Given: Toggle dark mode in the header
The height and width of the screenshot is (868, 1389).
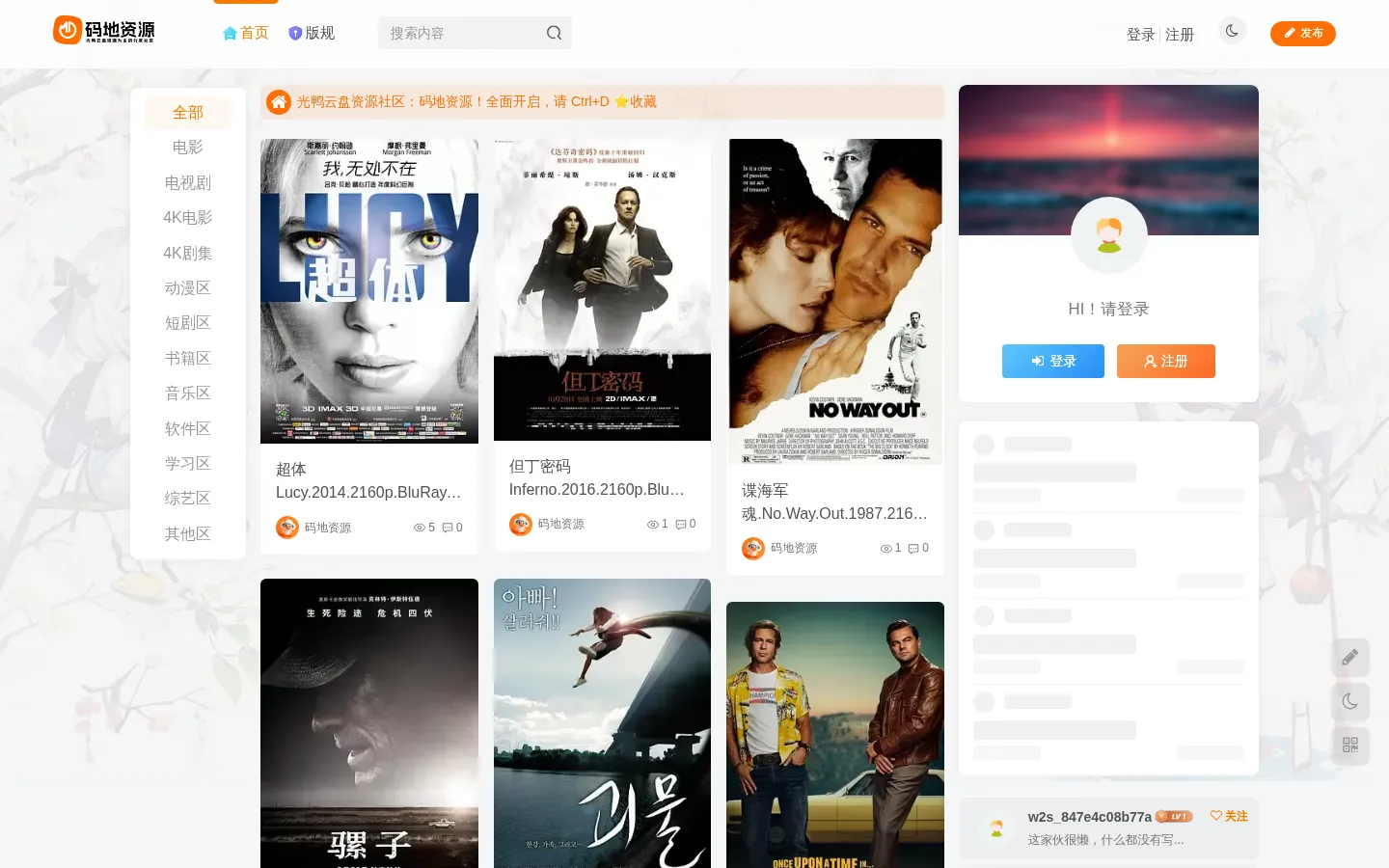Looking at the screenshot, I should coord(1232,31).
